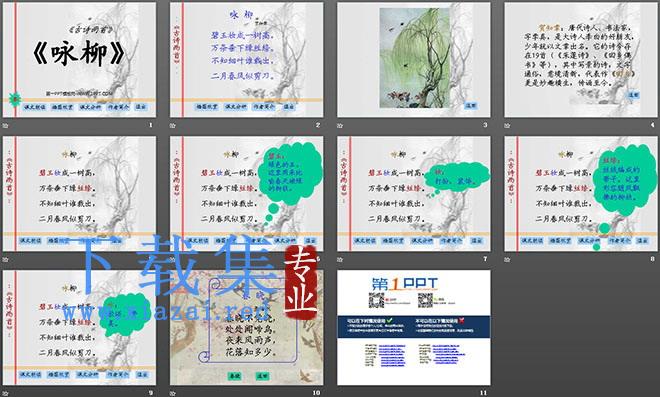Select the 《咏柳》 title slide thumbnail
The height and width of the screenshot is (397, 660).
(x=79, y=60)
